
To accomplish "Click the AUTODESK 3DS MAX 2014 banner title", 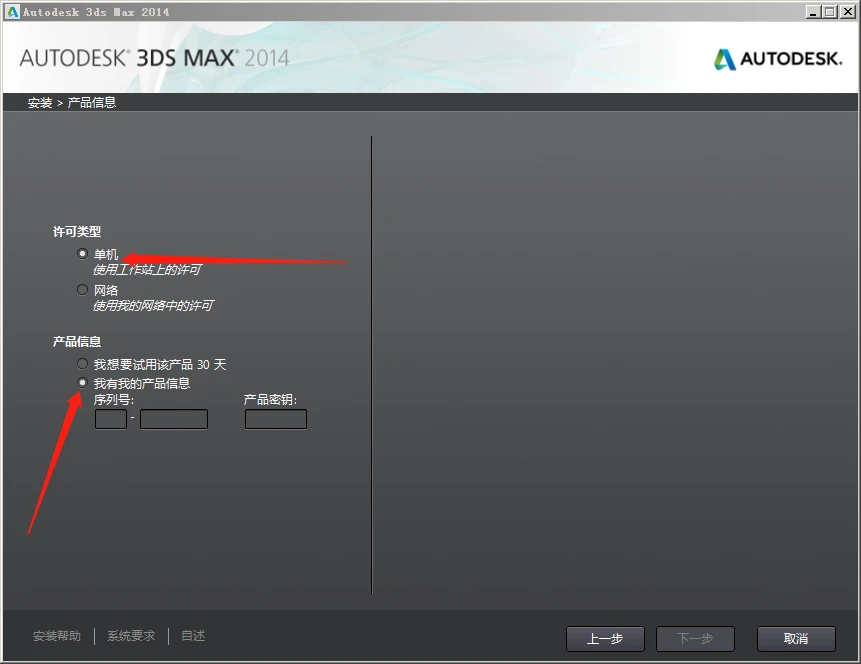I will 154,58.
